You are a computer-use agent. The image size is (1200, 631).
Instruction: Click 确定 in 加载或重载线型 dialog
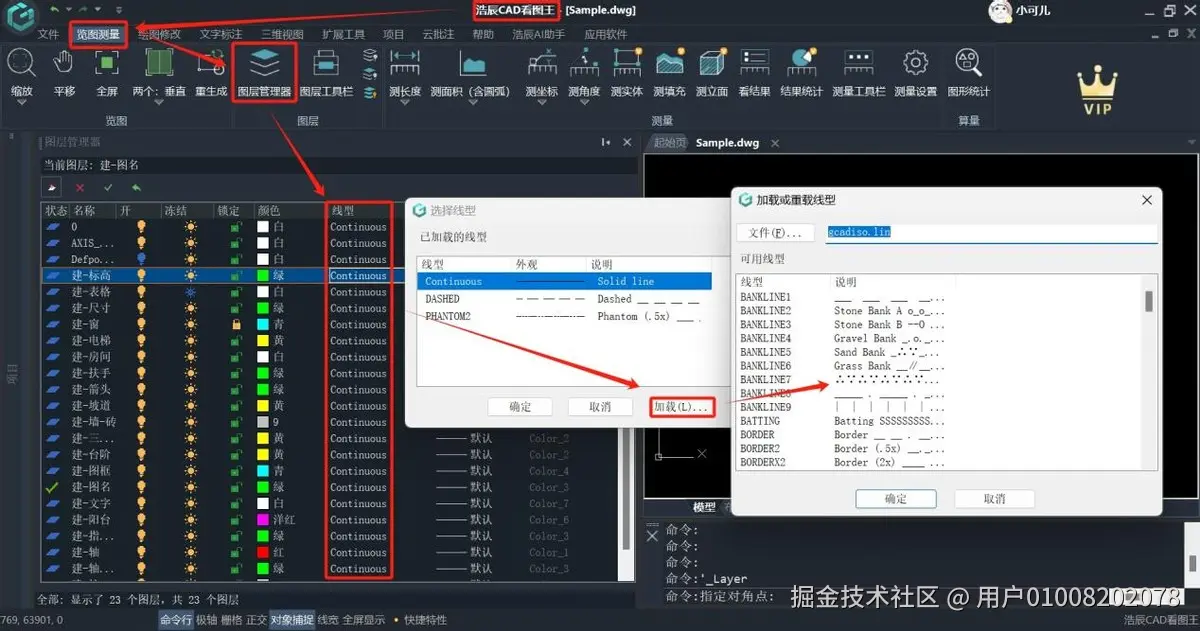point(896,498)
